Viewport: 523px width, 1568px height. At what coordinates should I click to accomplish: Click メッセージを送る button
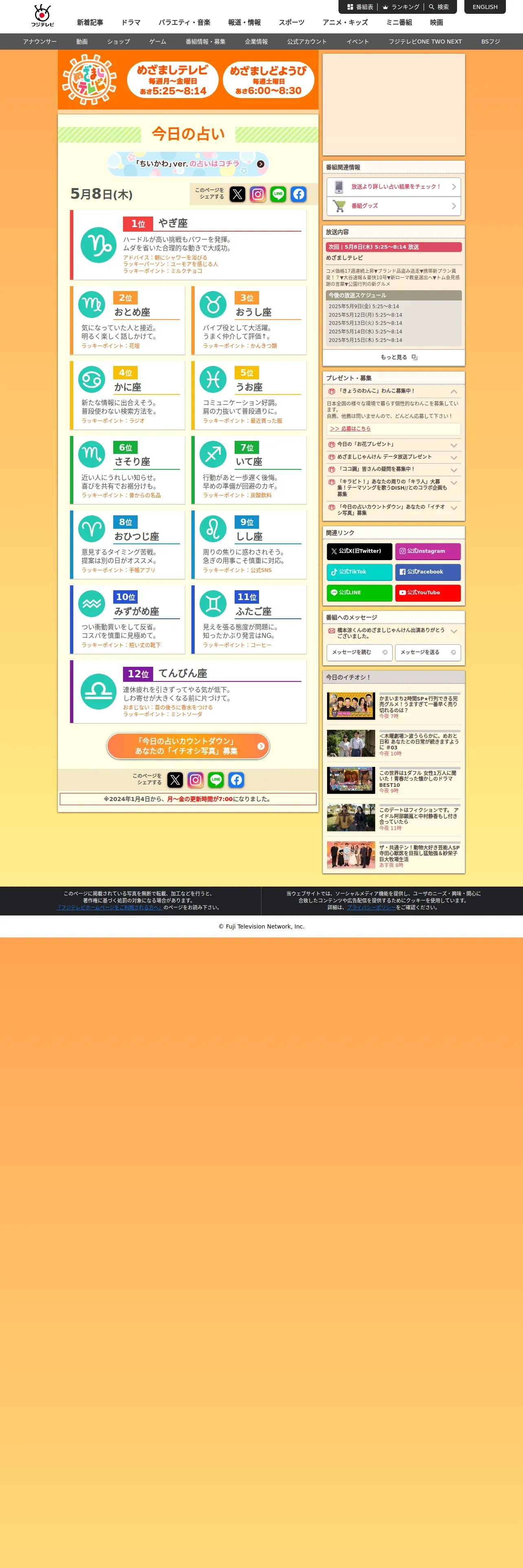tap(428, 652)
